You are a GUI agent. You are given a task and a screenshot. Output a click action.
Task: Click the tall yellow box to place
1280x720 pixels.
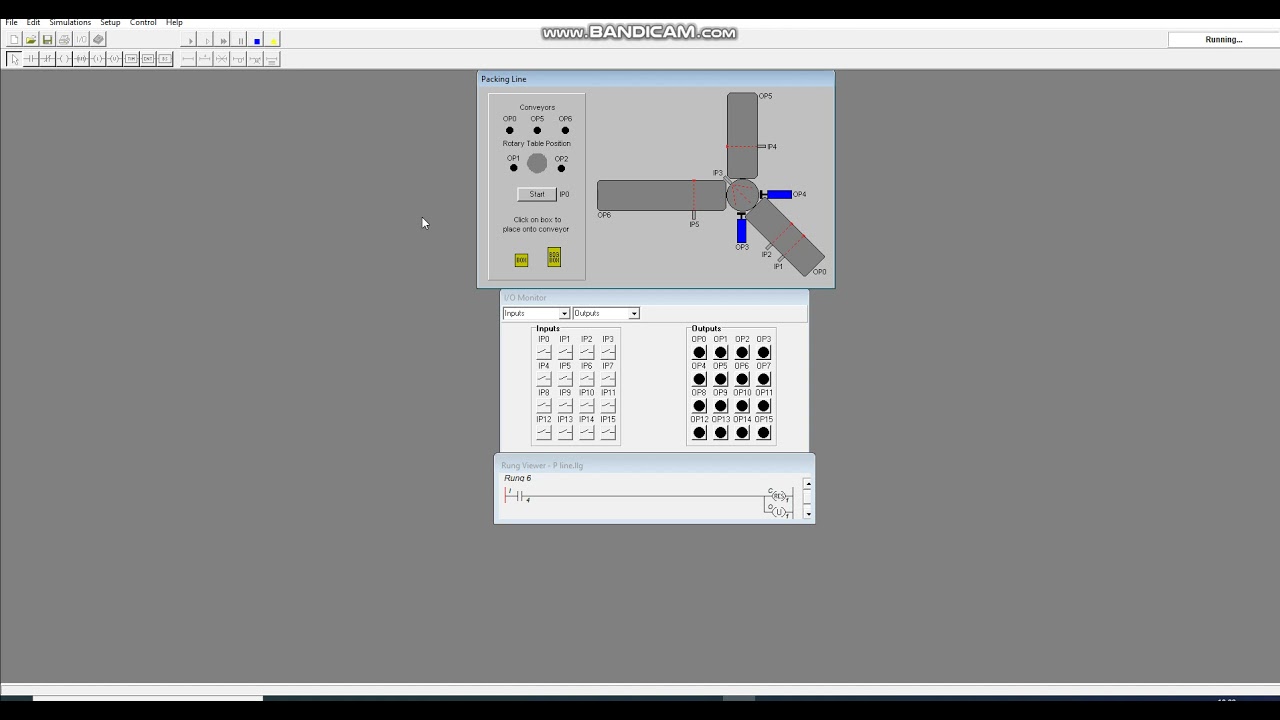(x=554, y=258)
